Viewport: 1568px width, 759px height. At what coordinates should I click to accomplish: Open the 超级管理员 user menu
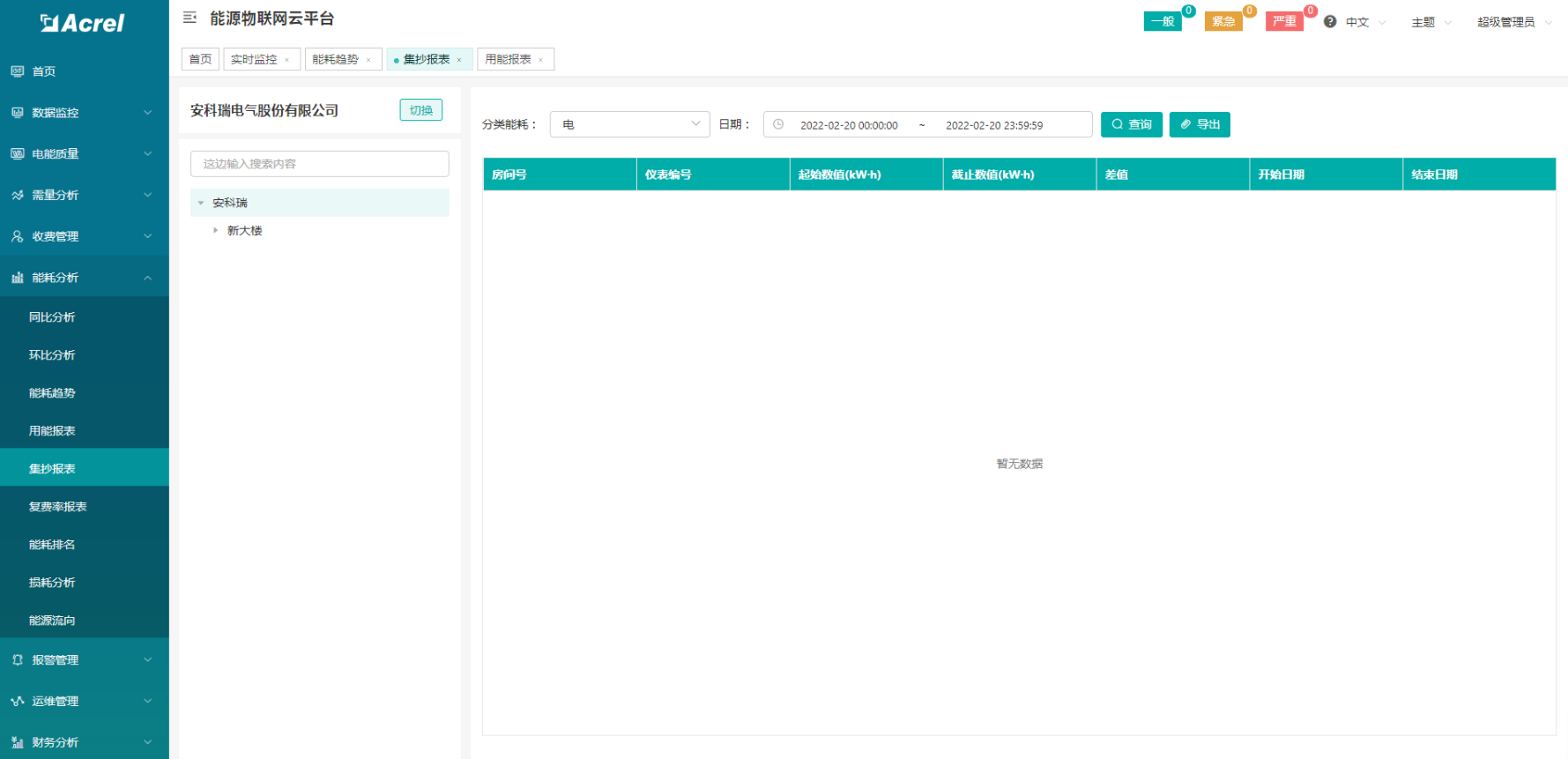pos(1512,22)
